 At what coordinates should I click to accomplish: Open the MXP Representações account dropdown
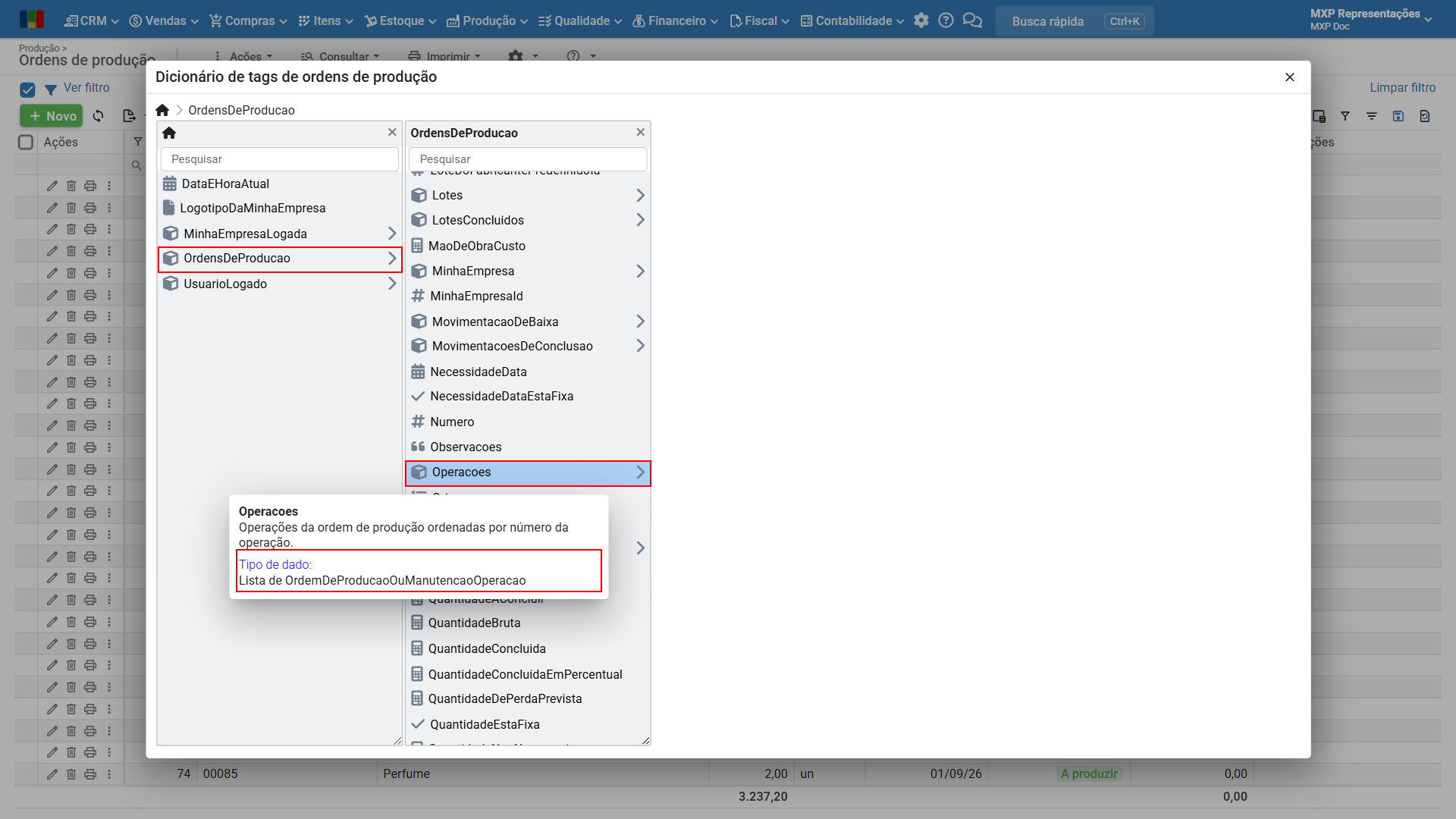[1371, 20]
